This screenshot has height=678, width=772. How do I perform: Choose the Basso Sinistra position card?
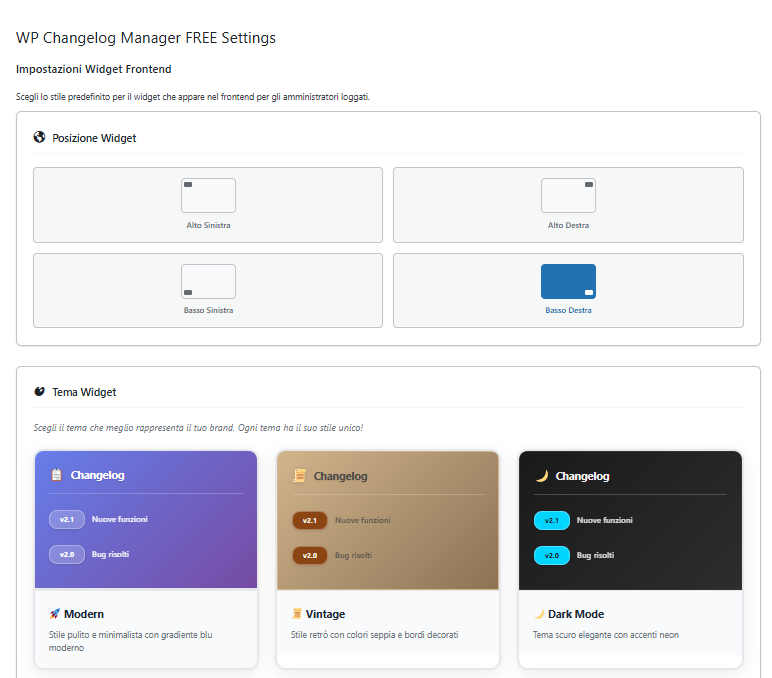(208, 291)
